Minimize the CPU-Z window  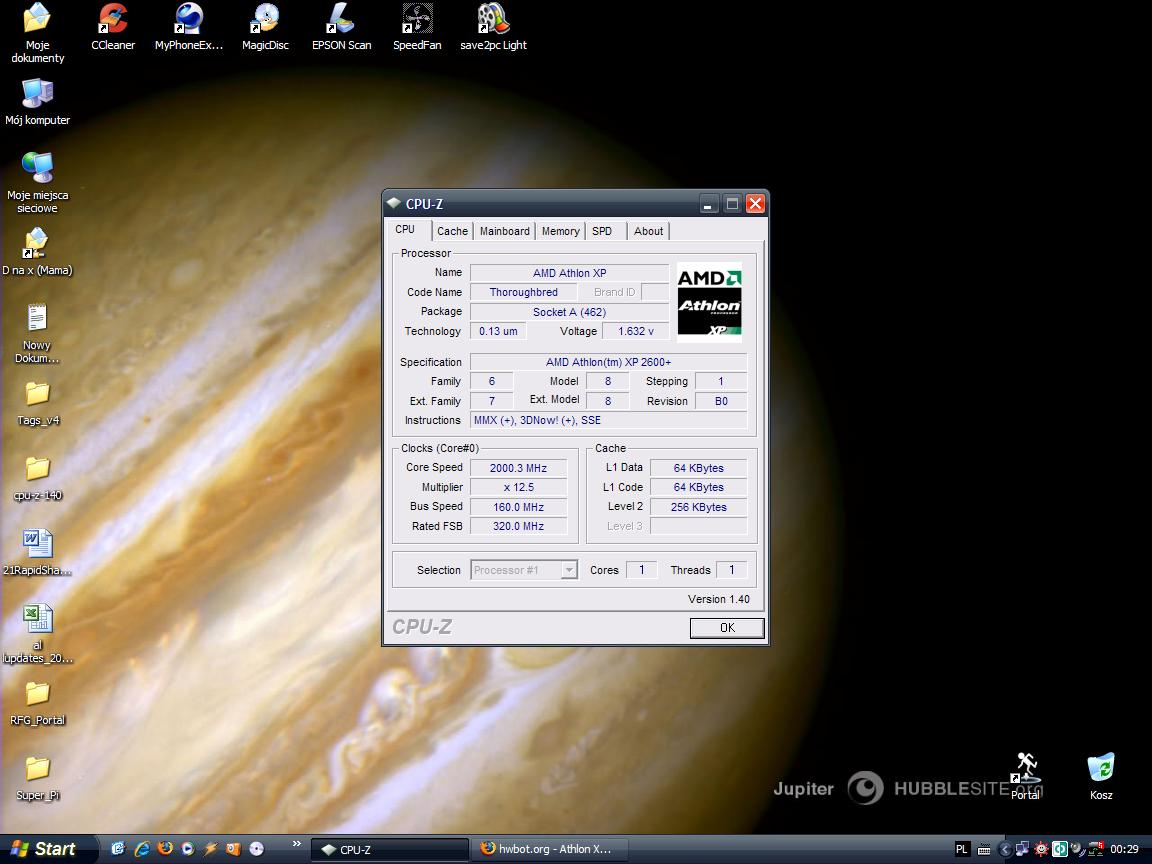click(708, 204)
